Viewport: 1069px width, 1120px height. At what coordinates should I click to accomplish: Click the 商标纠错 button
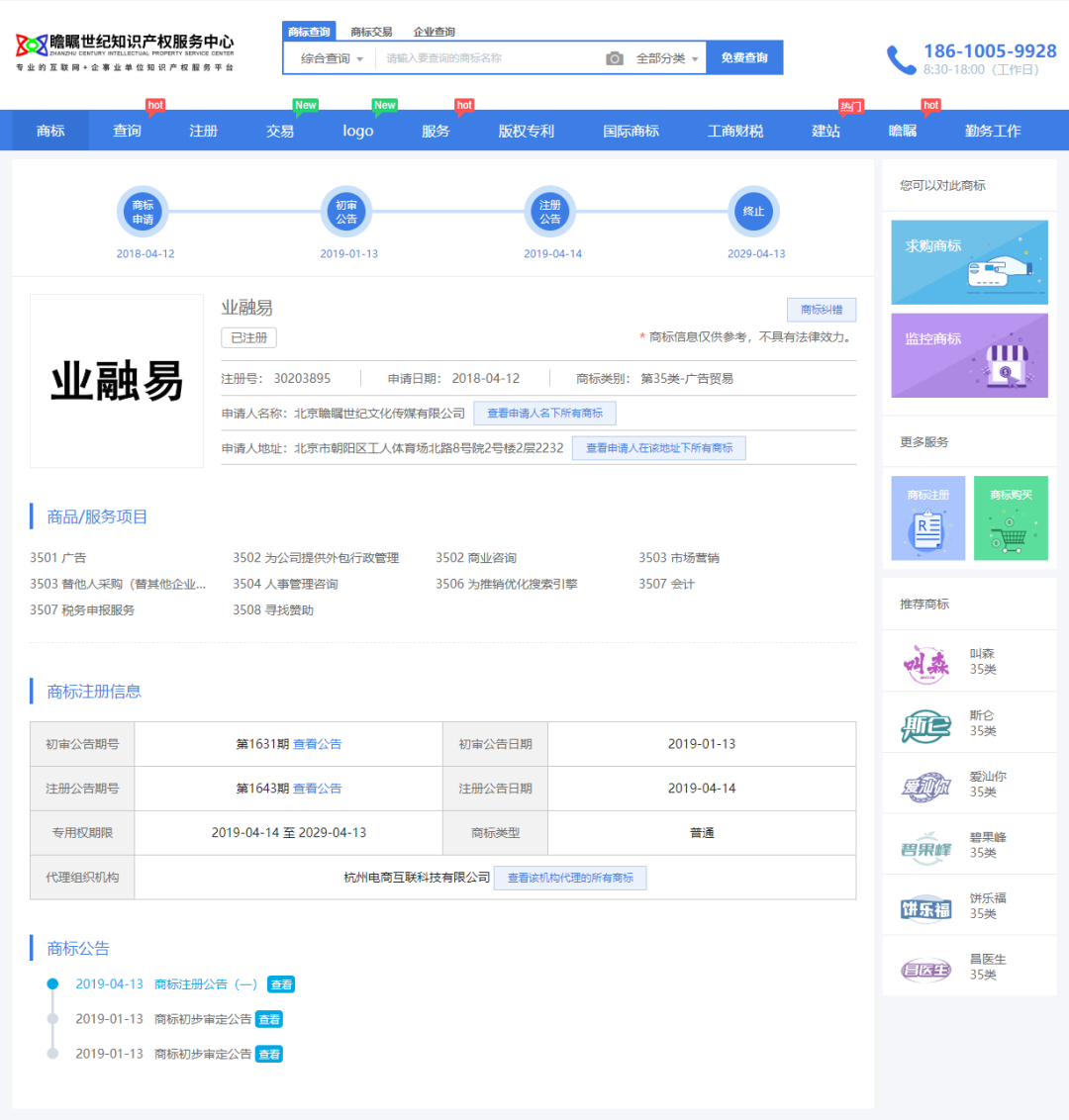[821, 310]
